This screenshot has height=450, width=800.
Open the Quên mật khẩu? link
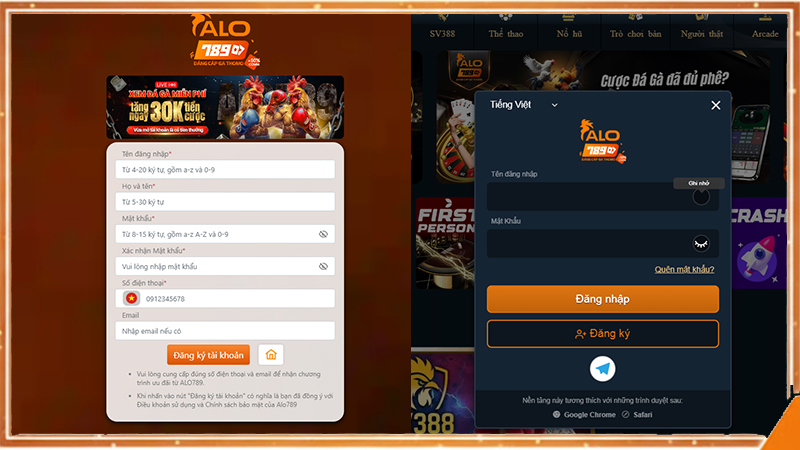pos(684,269)
